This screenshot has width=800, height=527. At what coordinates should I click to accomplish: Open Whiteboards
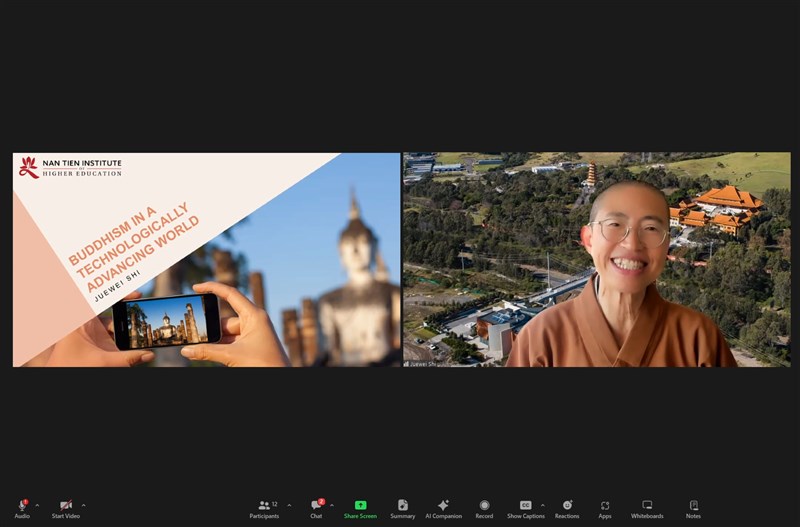tap(647, 506)
